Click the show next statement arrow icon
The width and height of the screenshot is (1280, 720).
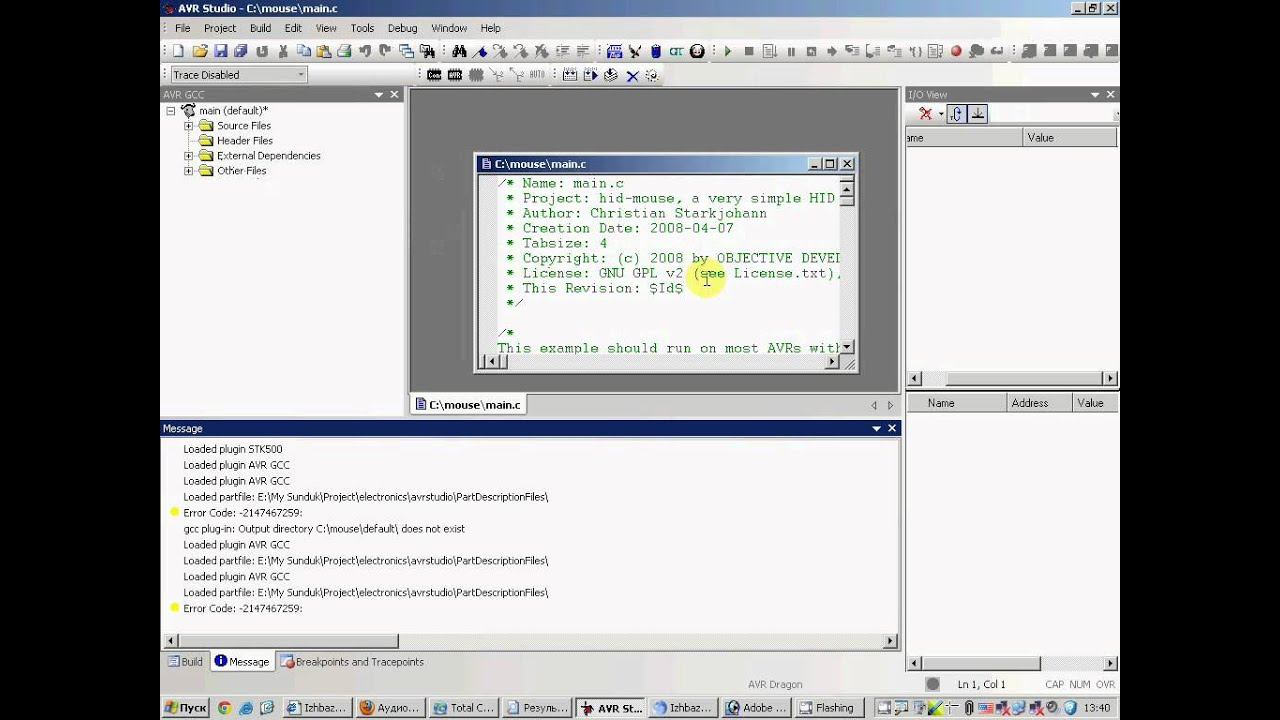[x=831, y=51]
